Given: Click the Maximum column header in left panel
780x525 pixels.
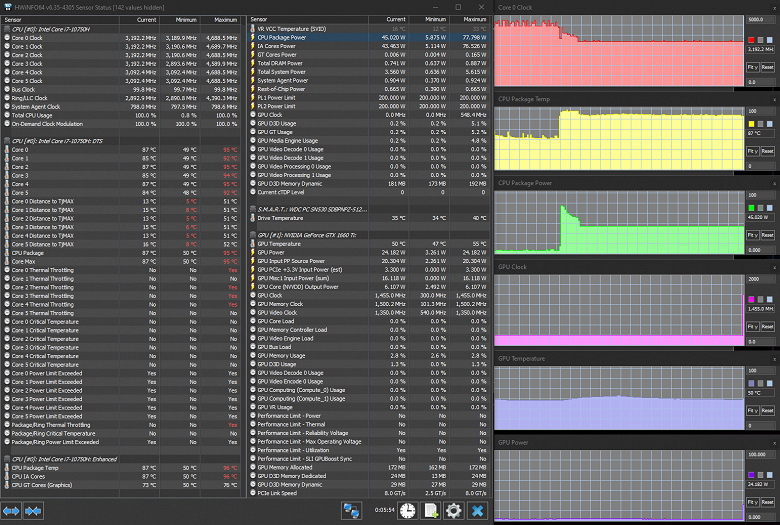Looking at the screenshot, I should (x=220, y=20).
